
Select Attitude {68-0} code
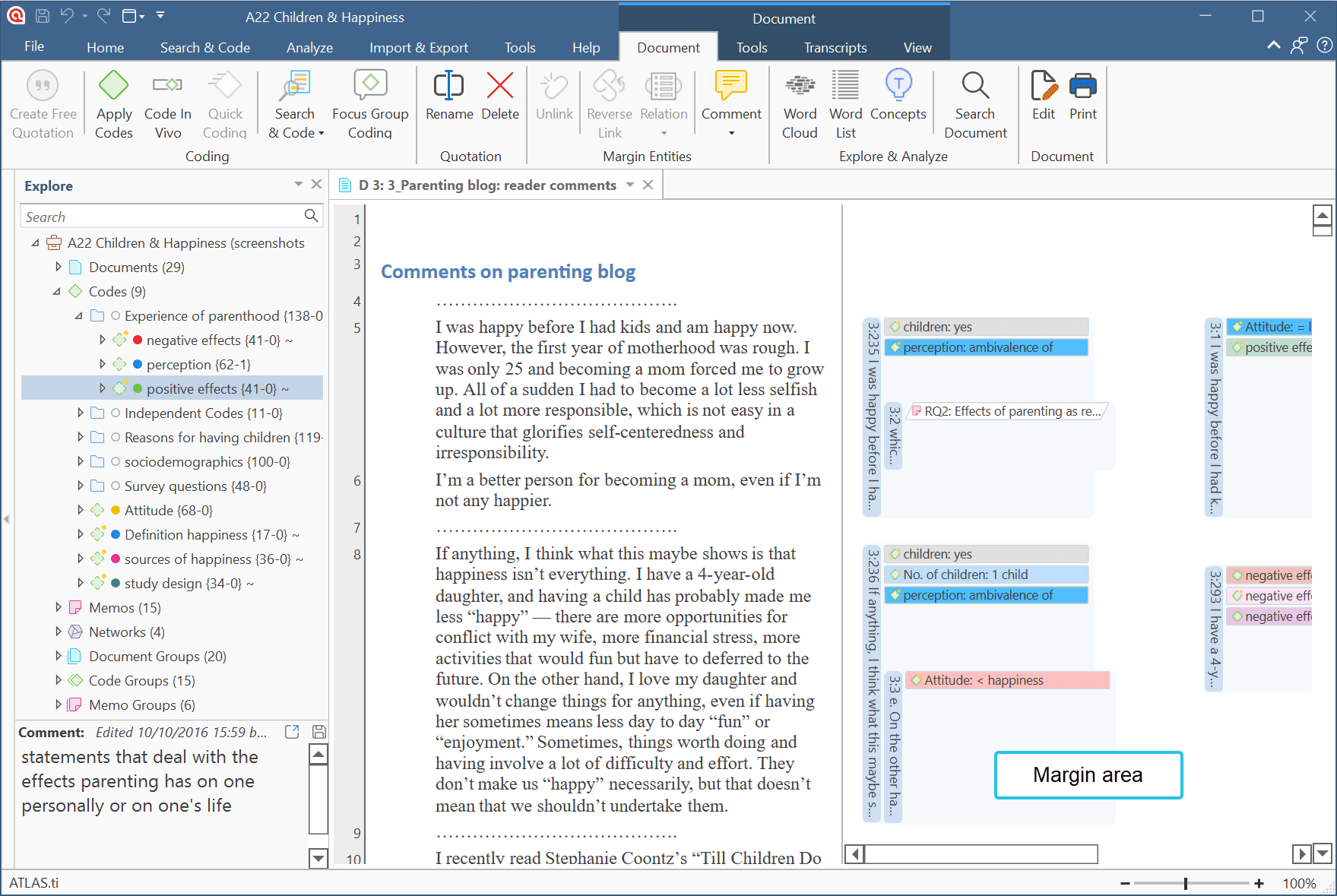pyautogui.click(x=169, y=510)
